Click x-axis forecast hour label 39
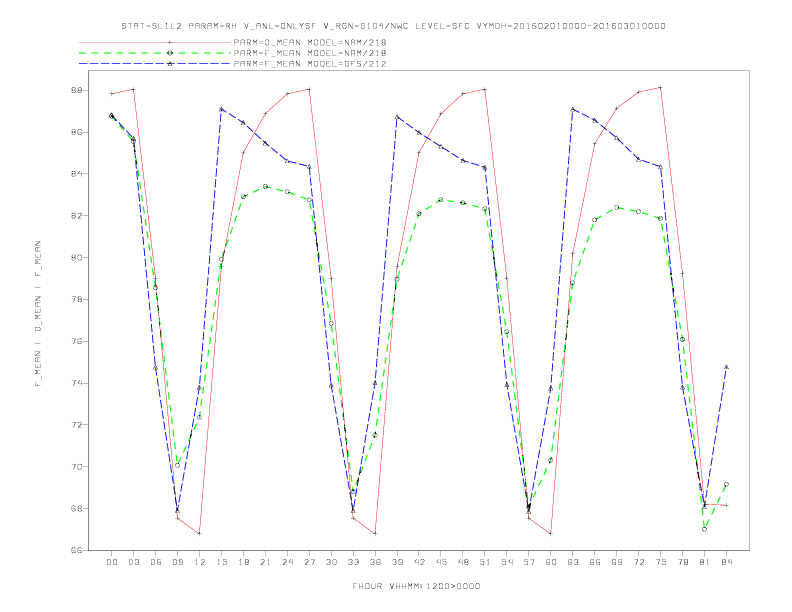 tap(397, 562)
